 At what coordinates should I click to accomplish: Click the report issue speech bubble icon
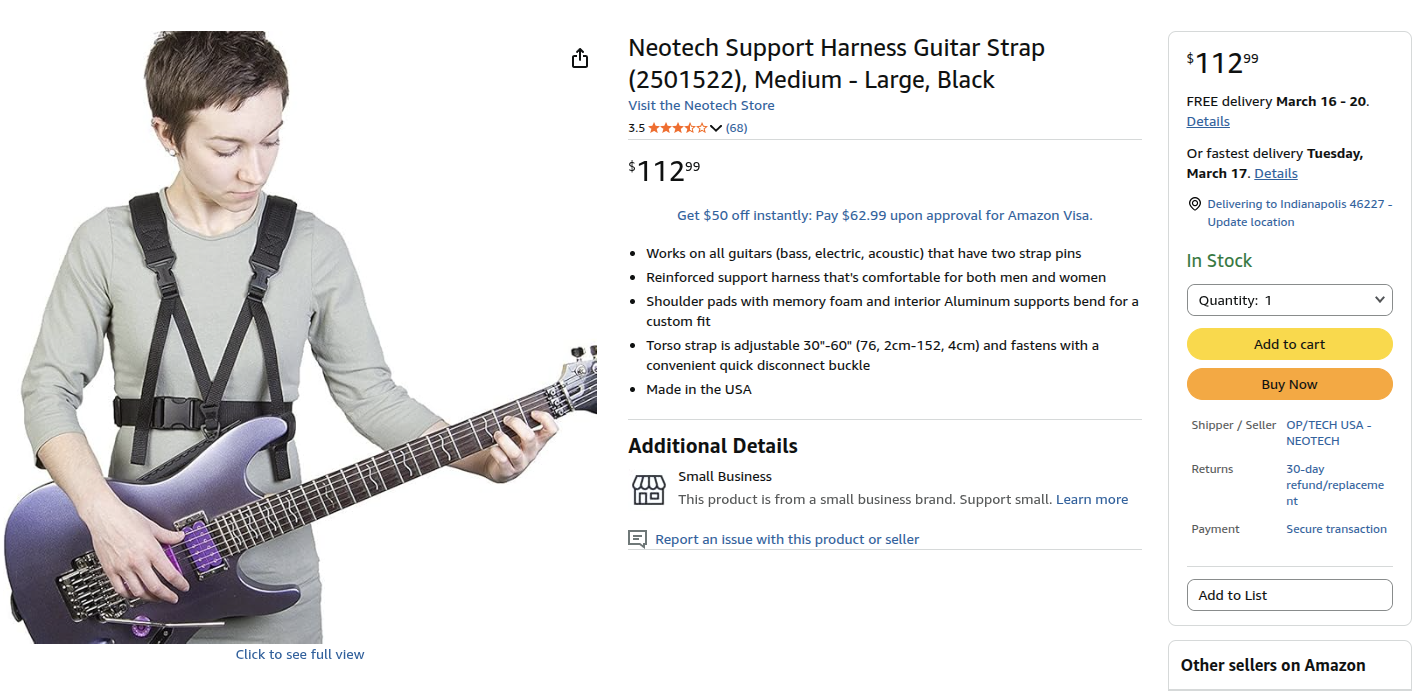pyautogui.click(x=637, y=539)
